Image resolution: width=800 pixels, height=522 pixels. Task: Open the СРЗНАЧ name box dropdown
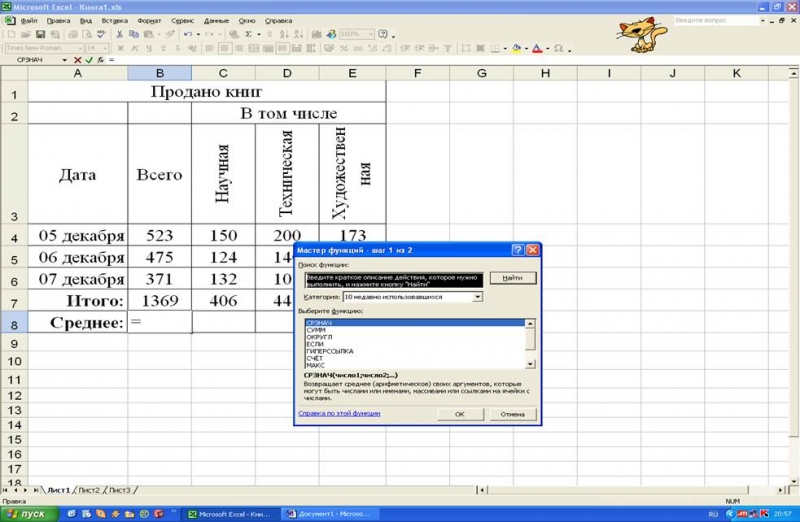point(64,60)
